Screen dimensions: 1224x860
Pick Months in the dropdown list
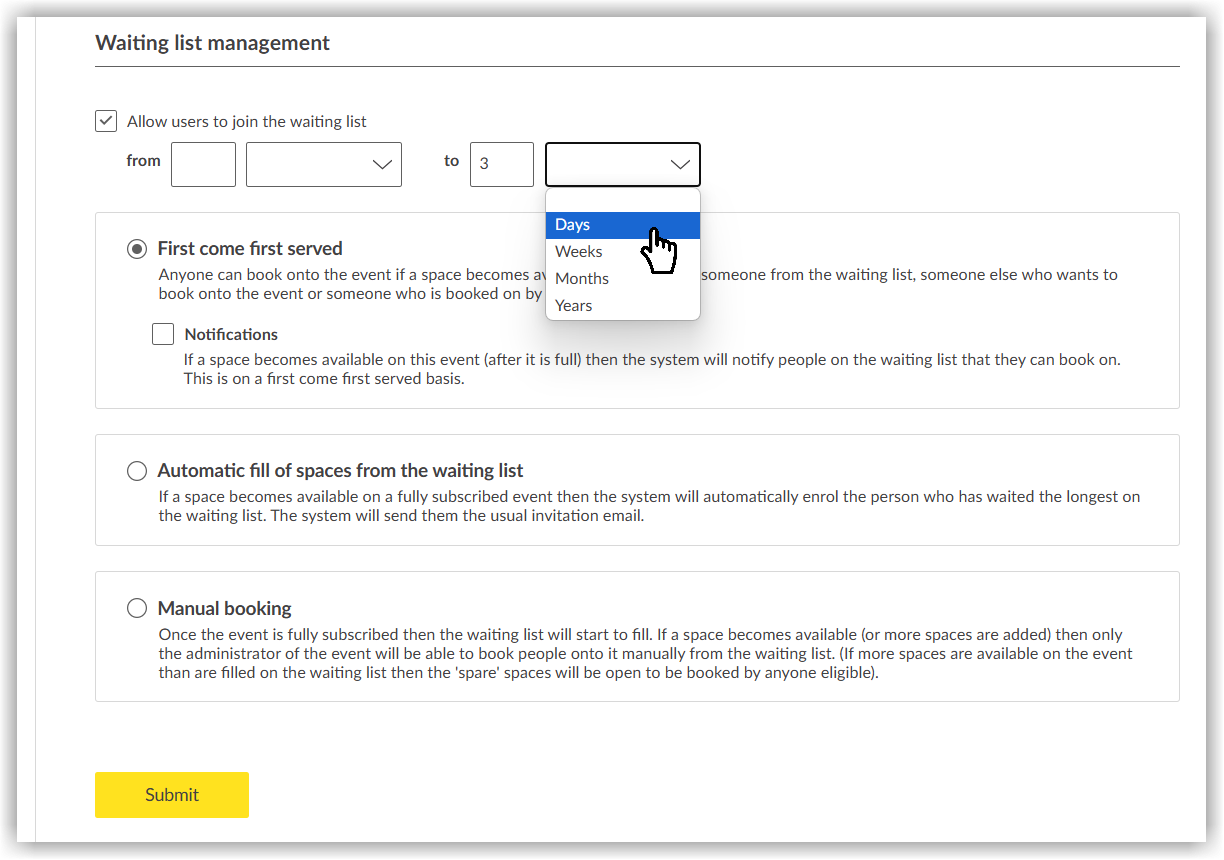[x=582, y=279]
